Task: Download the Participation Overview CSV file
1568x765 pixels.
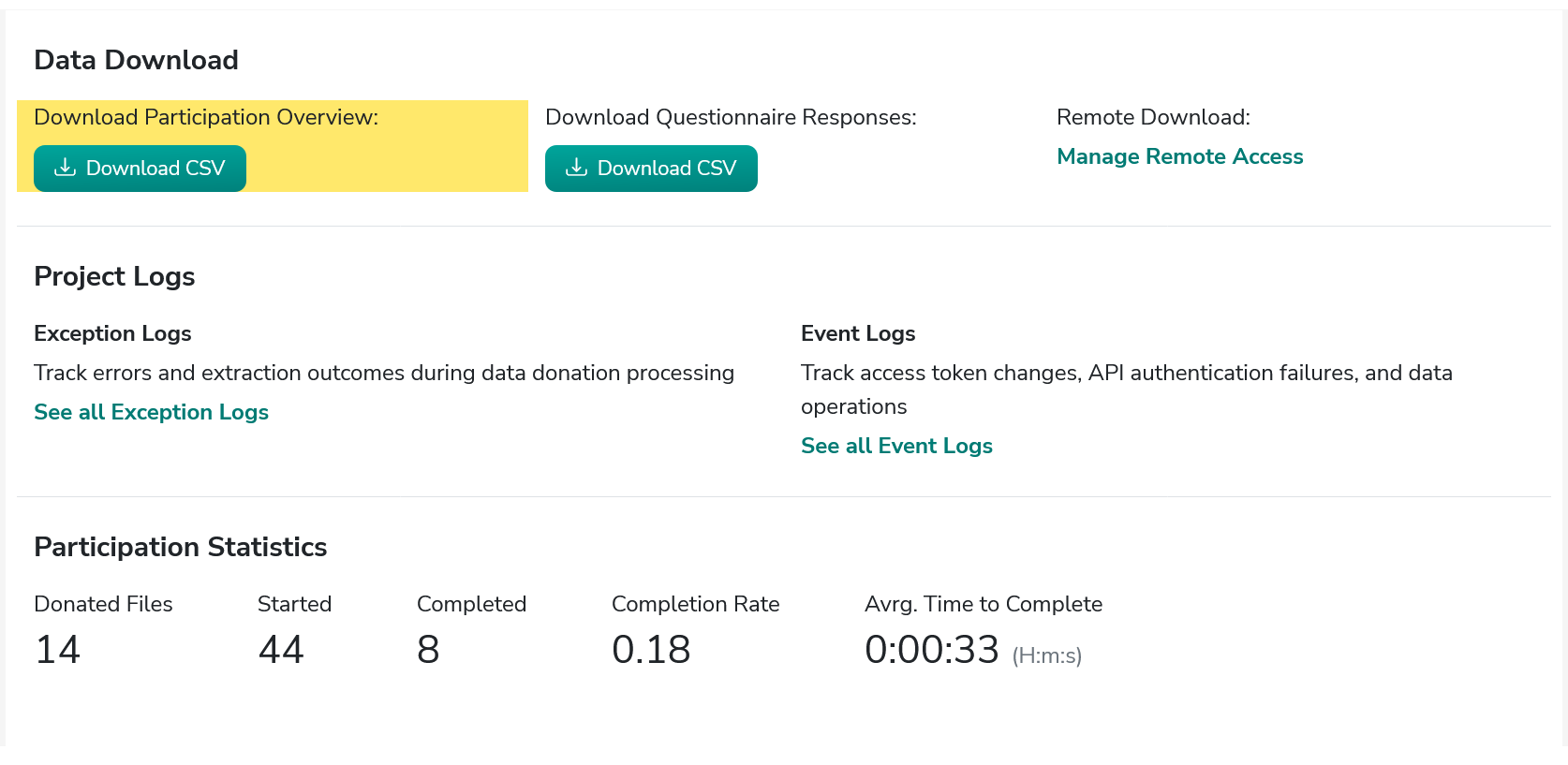Action: click(x=141, y=169)
